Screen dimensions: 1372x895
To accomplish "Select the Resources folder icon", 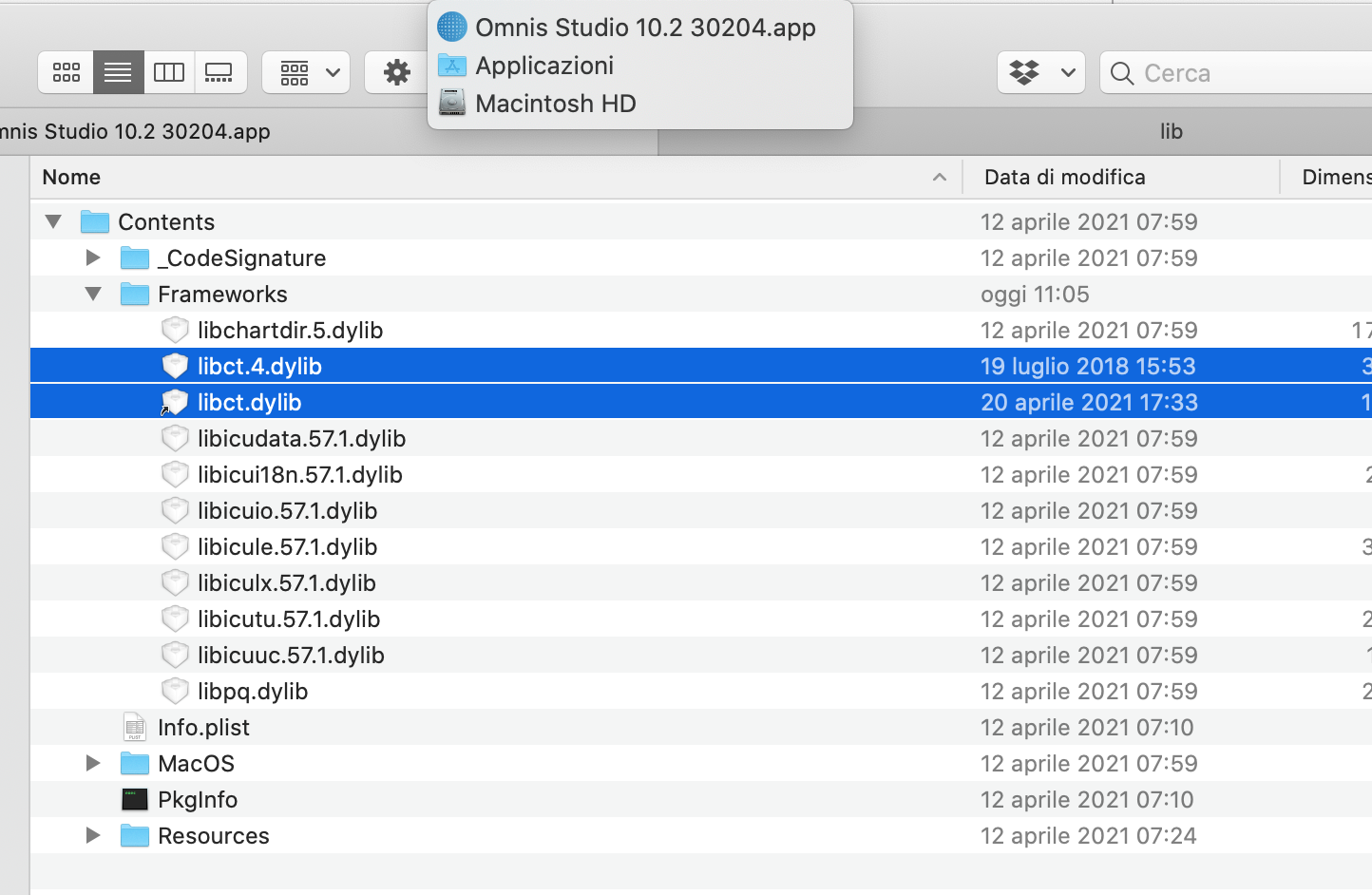I will point(135,835).
